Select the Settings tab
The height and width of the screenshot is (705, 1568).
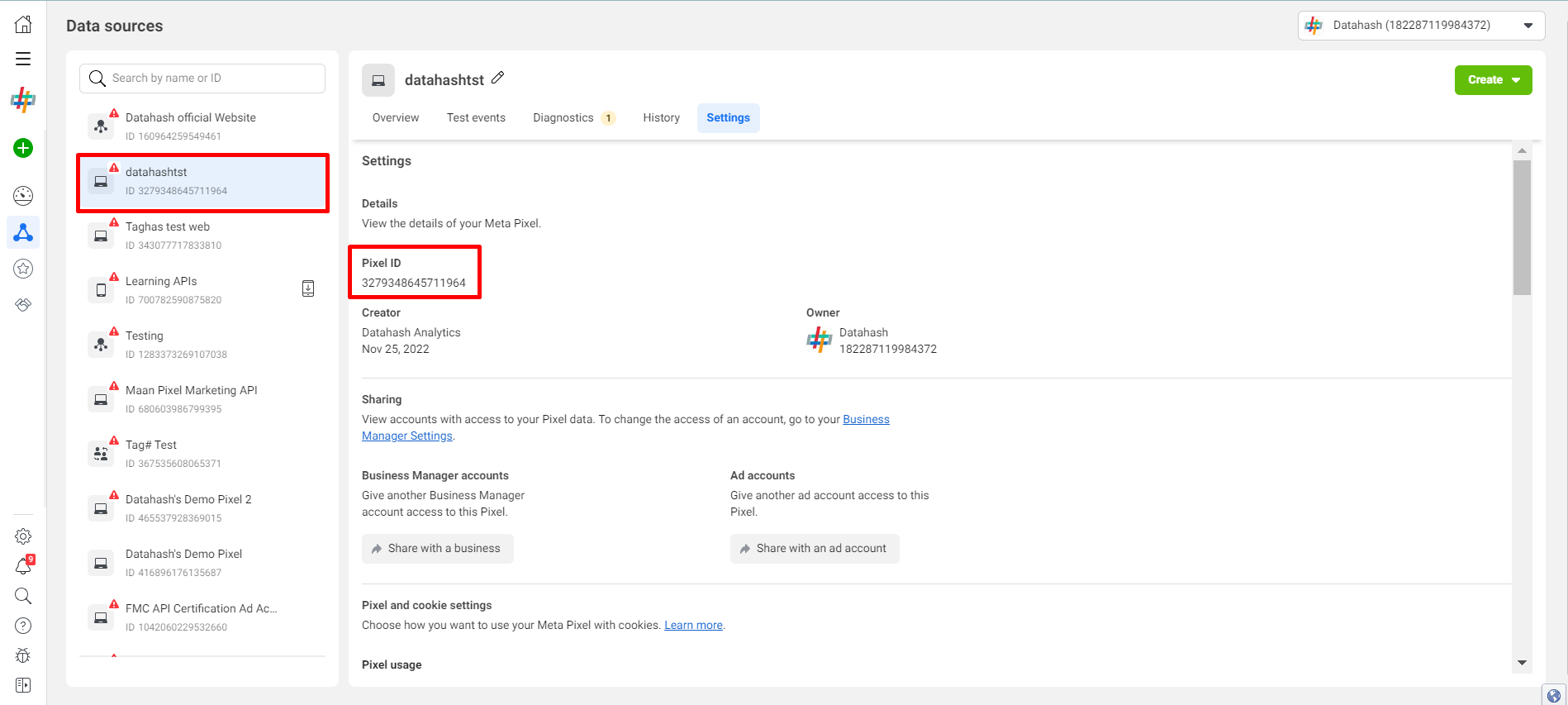pos(729,117)
